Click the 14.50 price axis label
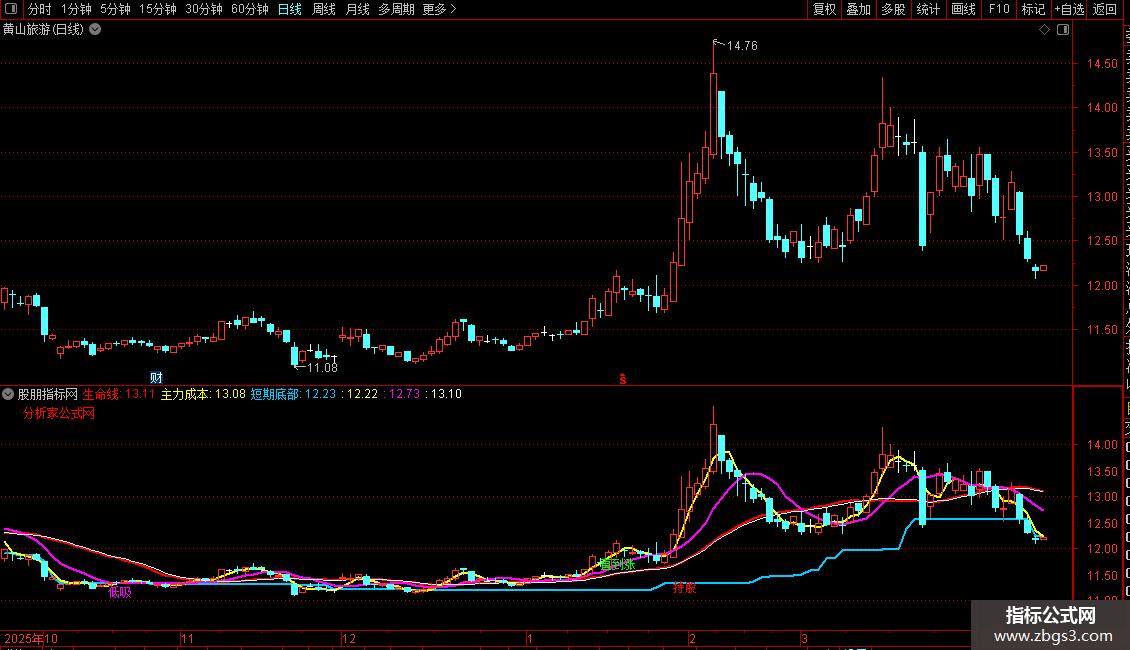Screen dimensions: 1130x650 (1103, 63)
